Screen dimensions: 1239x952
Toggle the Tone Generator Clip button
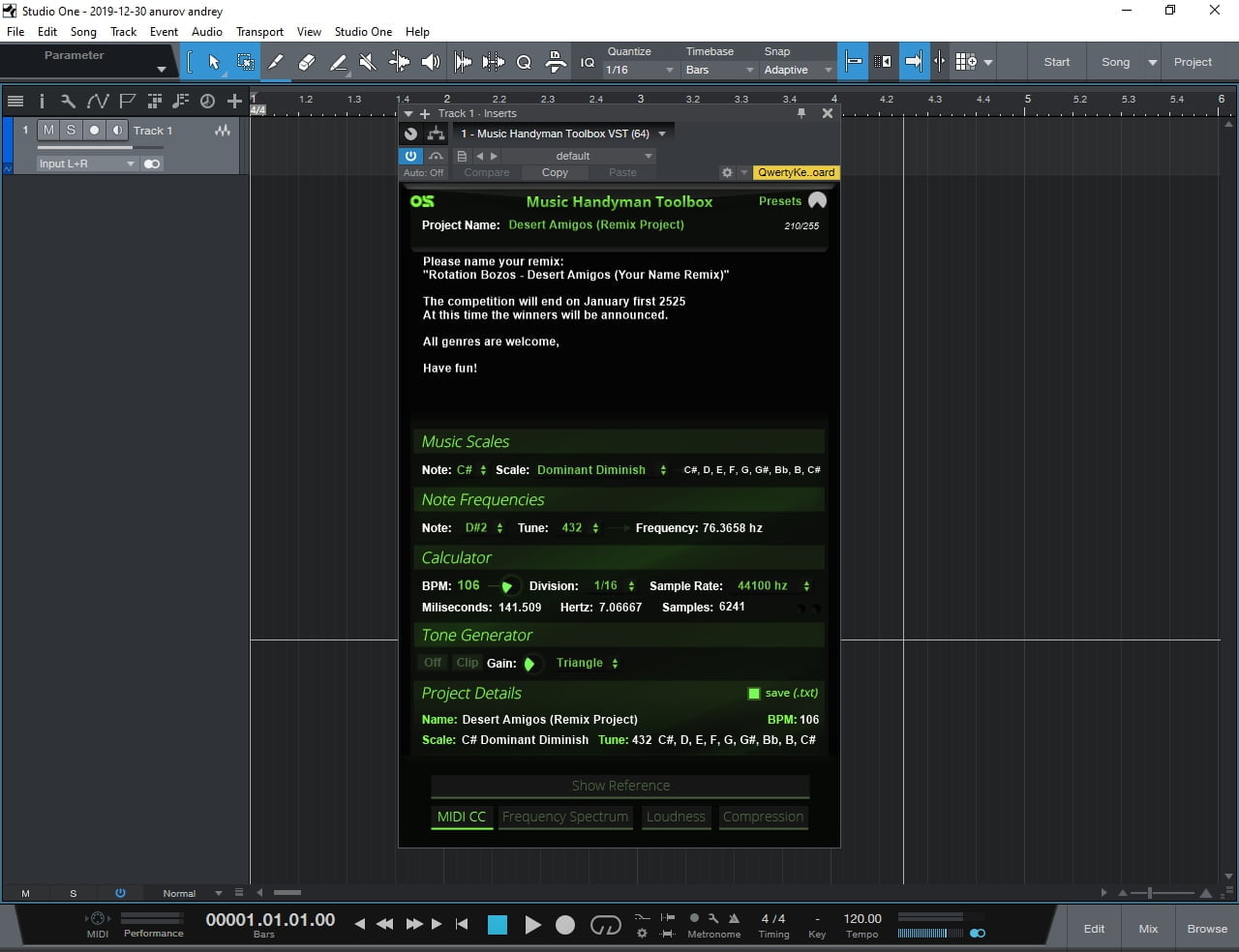[x=468, y=663]
